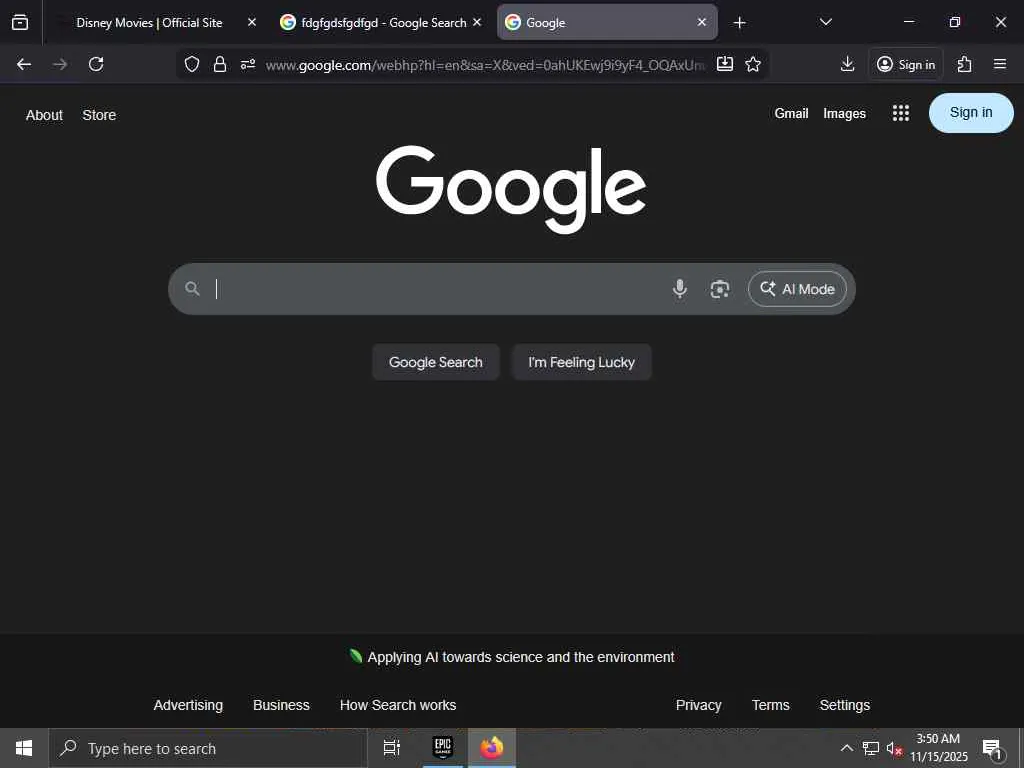Click the Firefox taskbar icon
Screen dimensions: 1024x768
[x=492, y=748]
